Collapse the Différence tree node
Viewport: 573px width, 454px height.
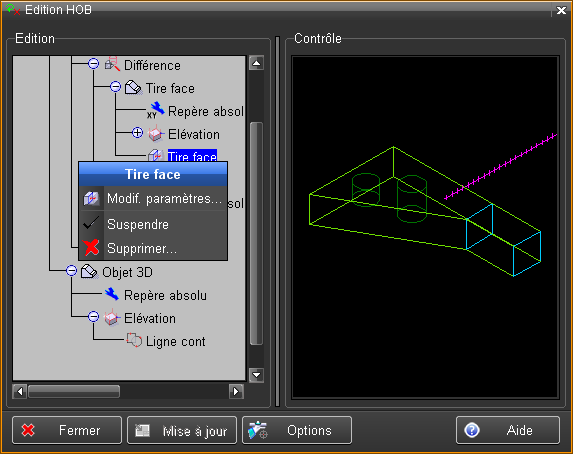click(x=94, y=64)
